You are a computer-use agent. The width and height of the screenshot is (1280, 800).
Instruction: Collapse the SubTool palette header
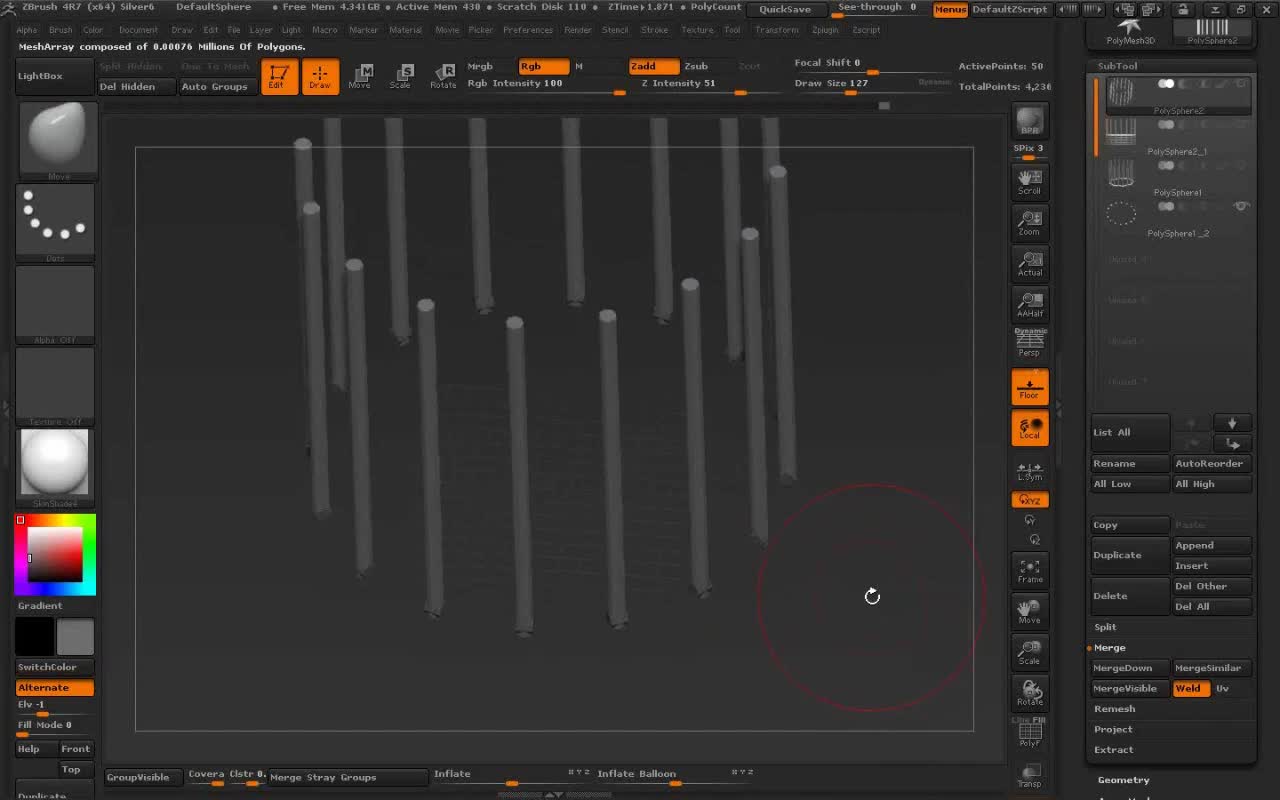tap(1118, 66)
